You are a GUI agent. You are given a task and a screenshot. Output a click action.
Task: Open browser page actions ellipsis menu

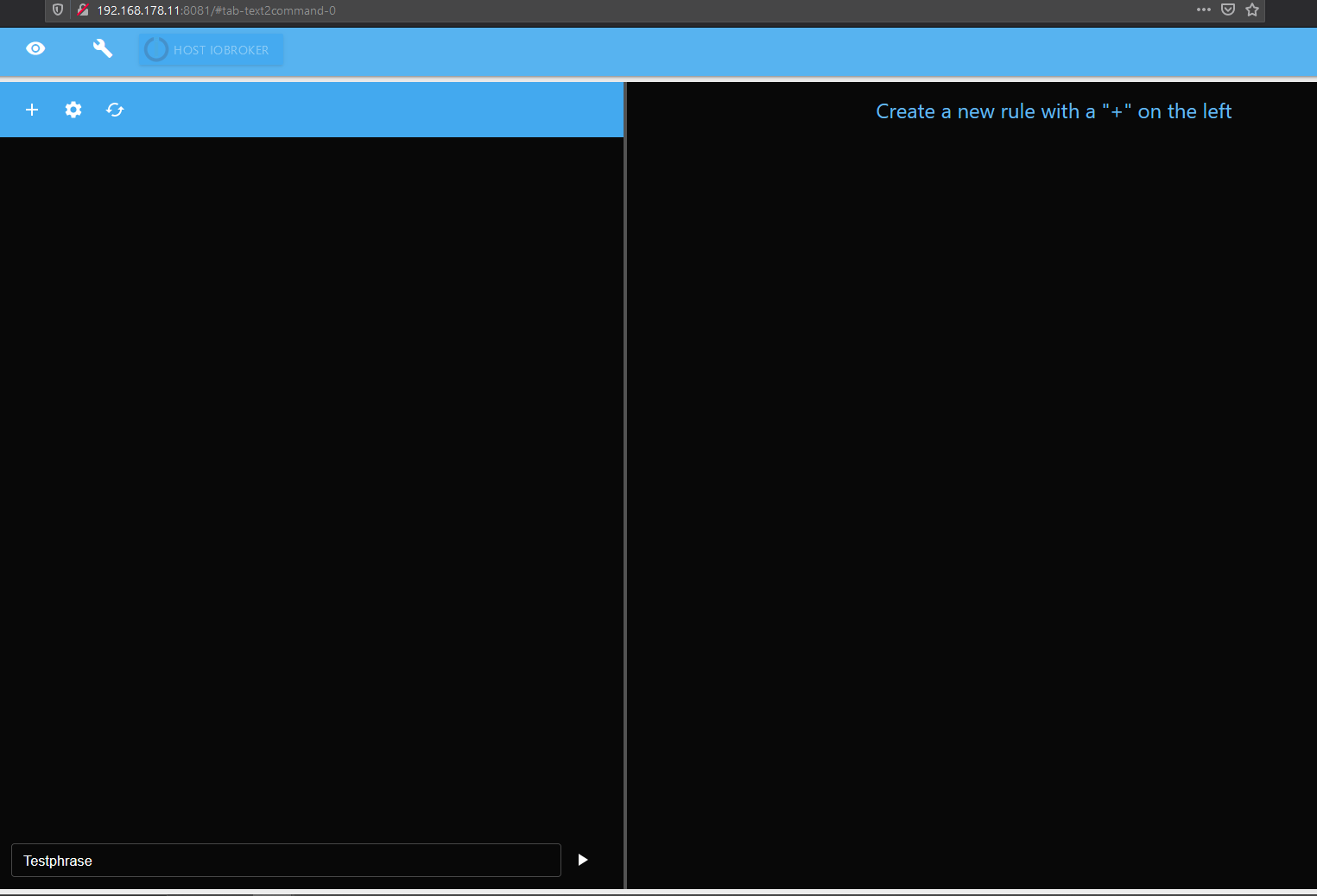1204,9
